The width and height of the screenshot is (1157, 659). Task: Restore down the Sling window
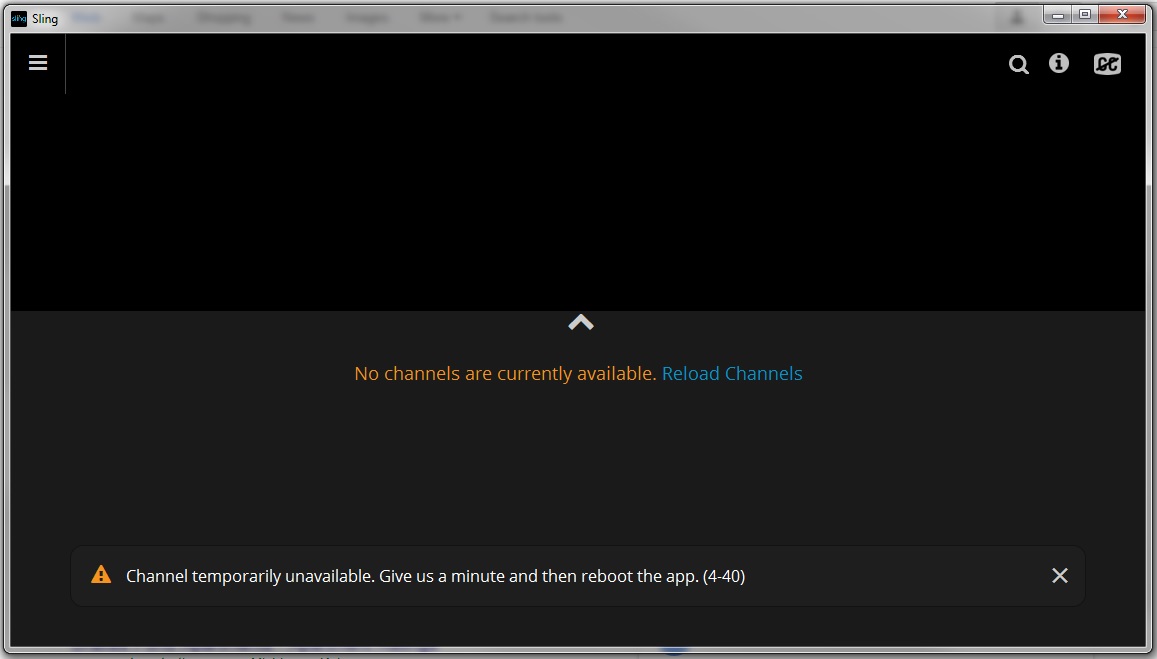coord(1085,15)
